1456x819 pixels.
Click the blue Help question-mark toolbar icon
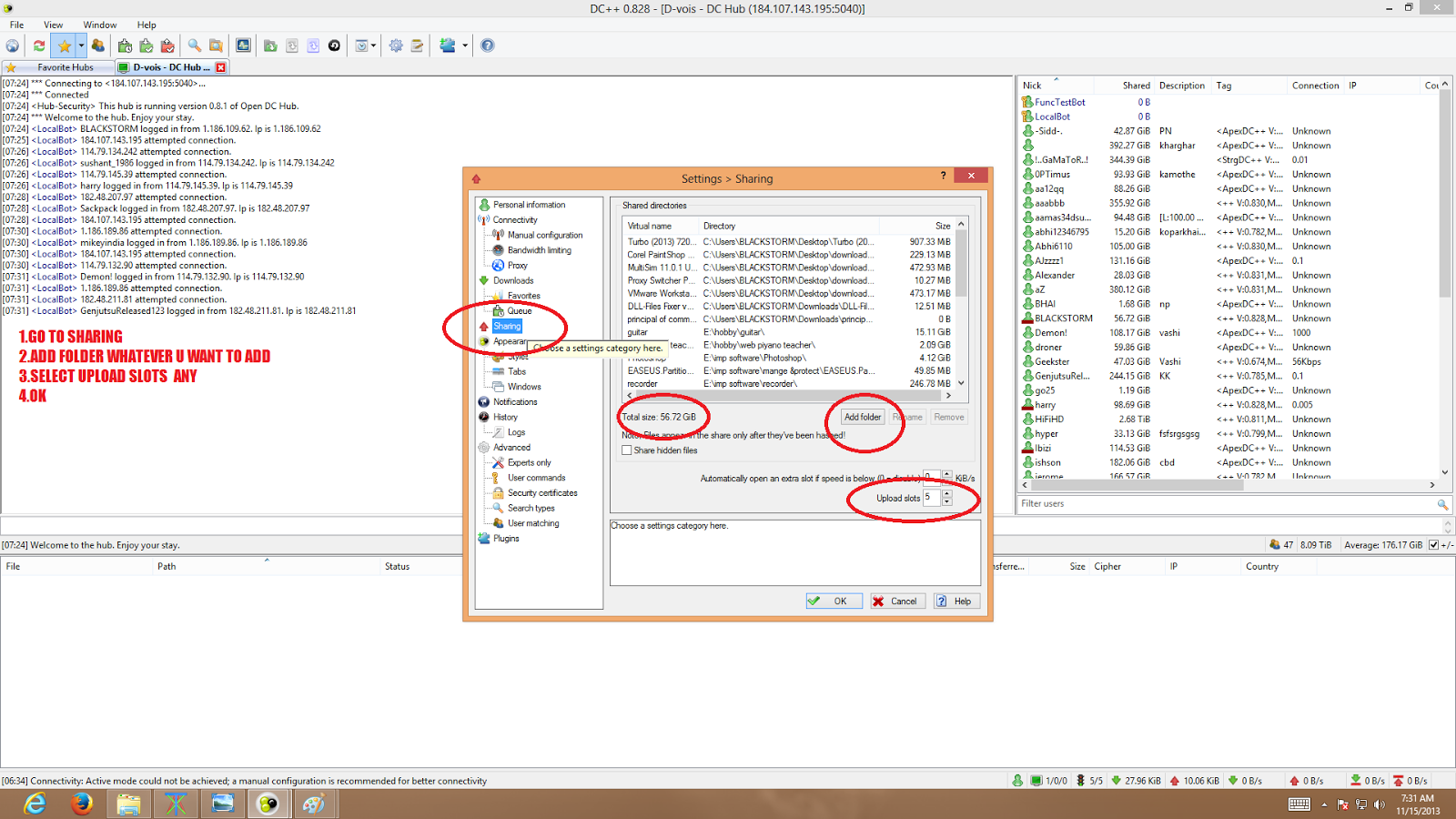(488, 45)
